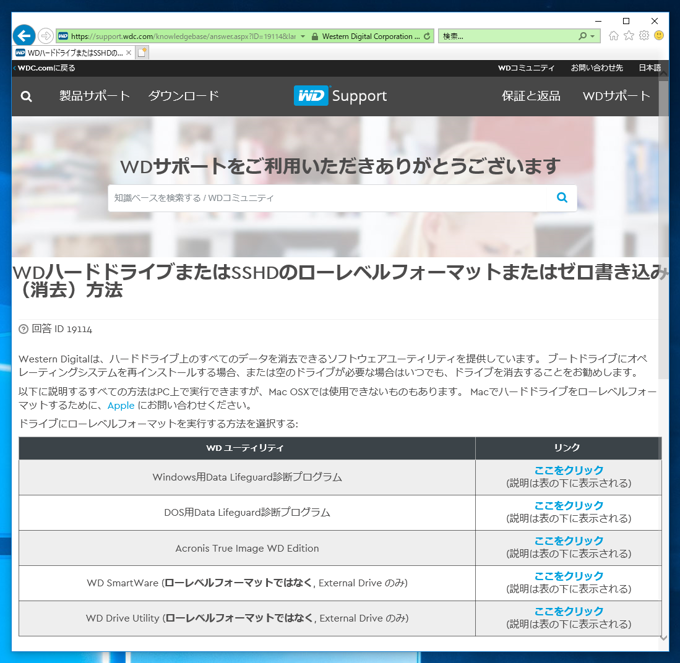Click the smiley feedback icon

[x=659, y=36]
